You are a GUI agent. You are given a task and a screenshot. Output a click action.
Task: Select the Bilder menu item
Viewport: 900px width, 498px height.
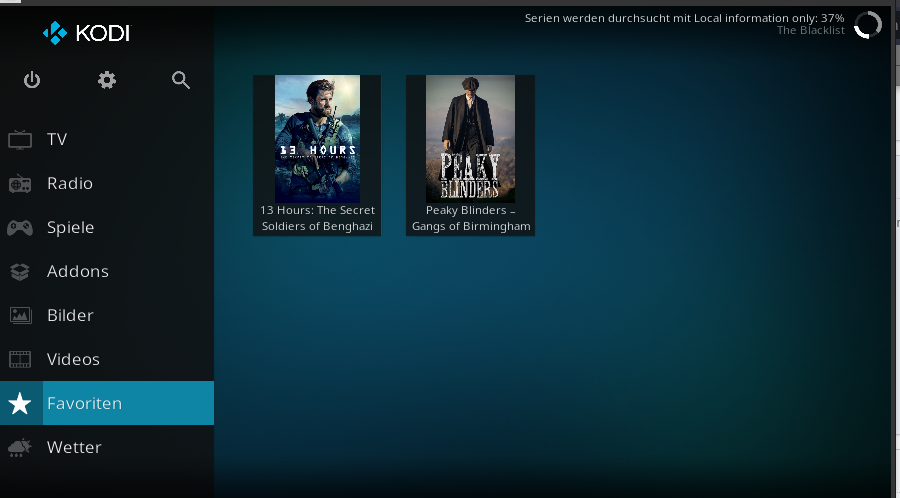click(107, 315)
